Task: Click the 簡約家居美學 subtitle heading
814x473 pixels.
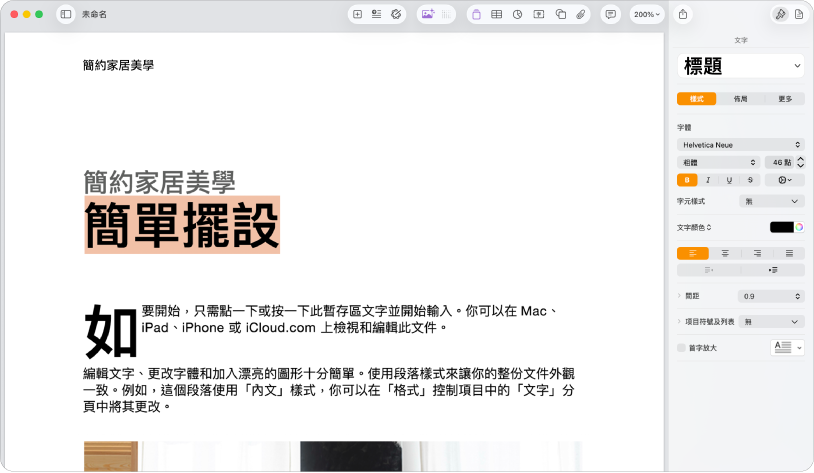Action: pos(159,182)
